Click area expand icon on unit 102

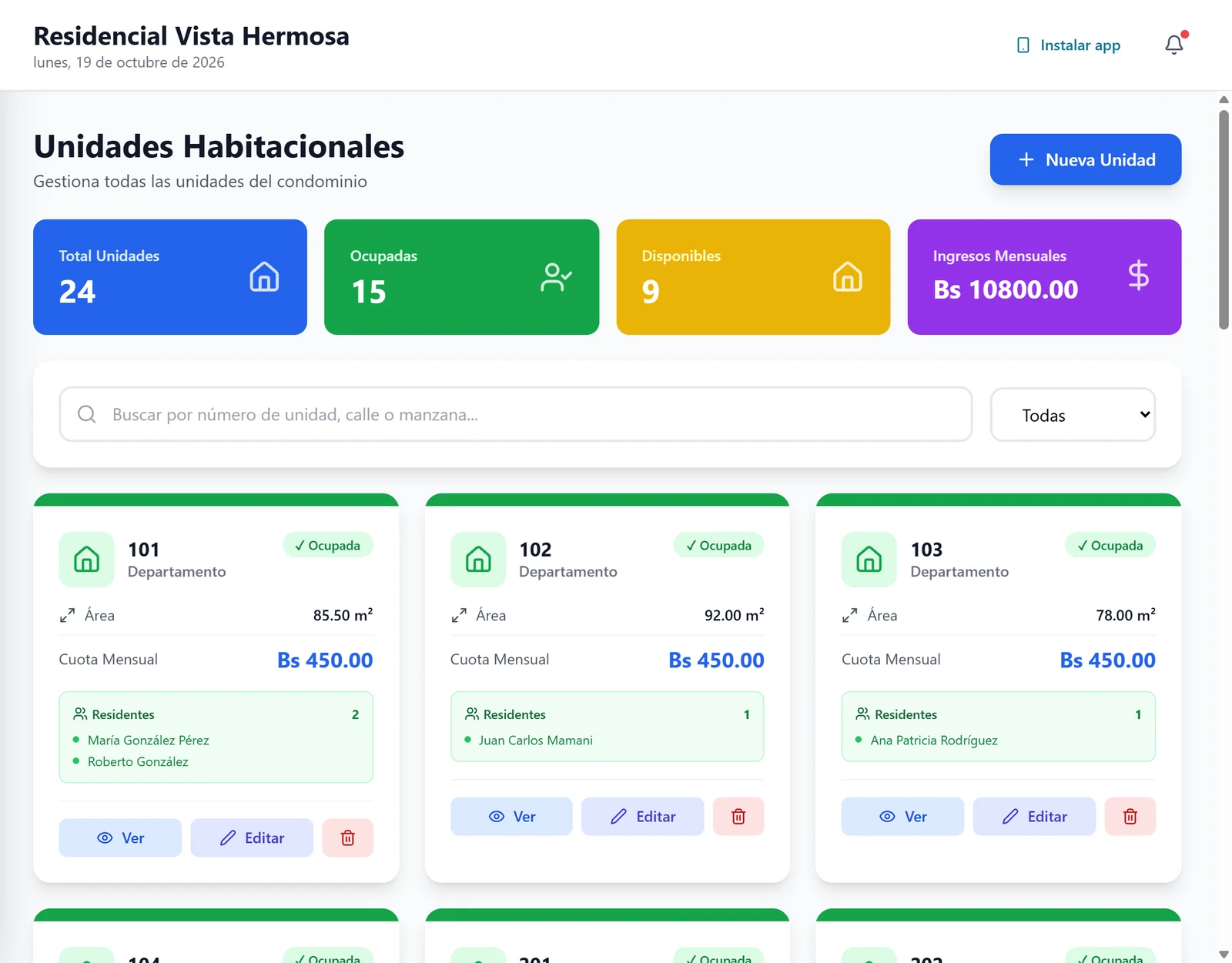tap(459, 615)
